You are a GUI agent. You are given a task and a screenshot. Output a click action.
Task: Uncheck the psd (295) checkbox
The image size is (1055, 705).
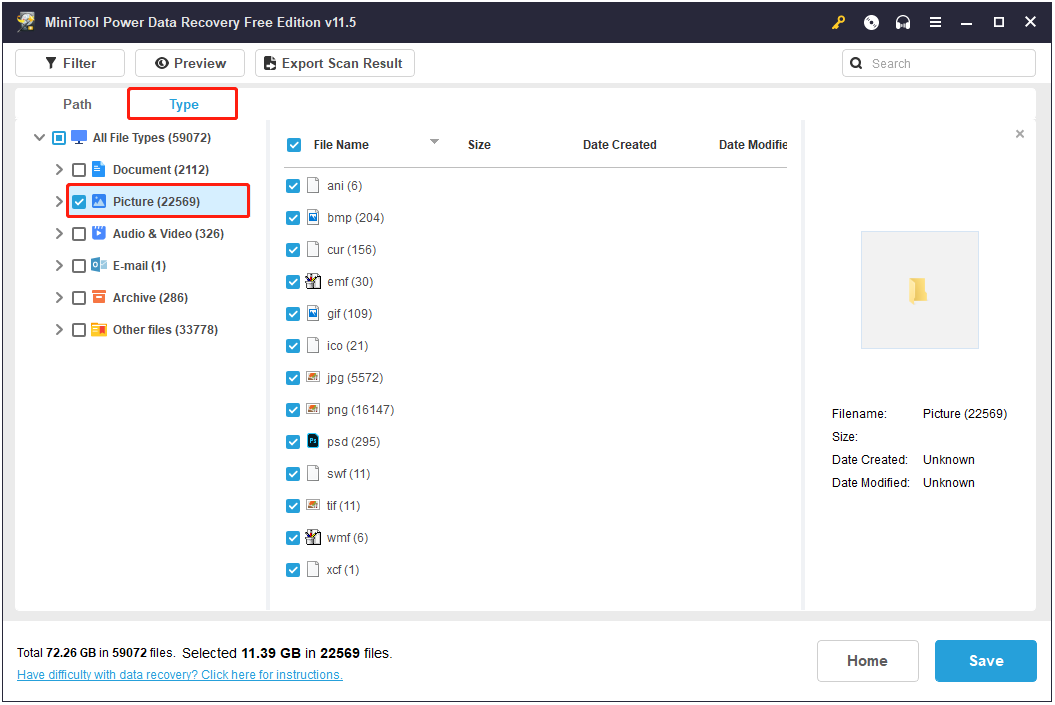(293, 442)
